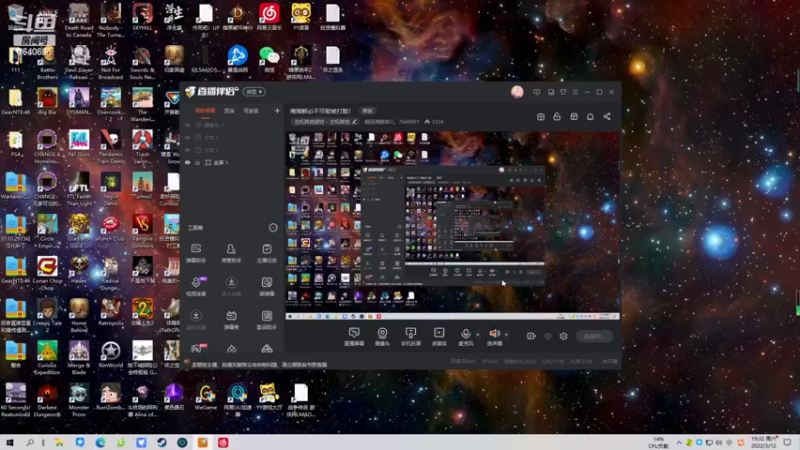Open the 歌词助手 lyrics assistant tool

[266, 320]
